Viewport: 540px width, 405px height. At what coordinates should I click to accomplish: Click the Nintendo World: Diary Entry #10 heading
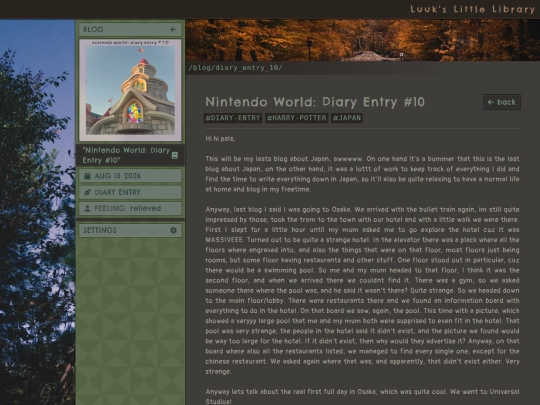coord(315,102)
